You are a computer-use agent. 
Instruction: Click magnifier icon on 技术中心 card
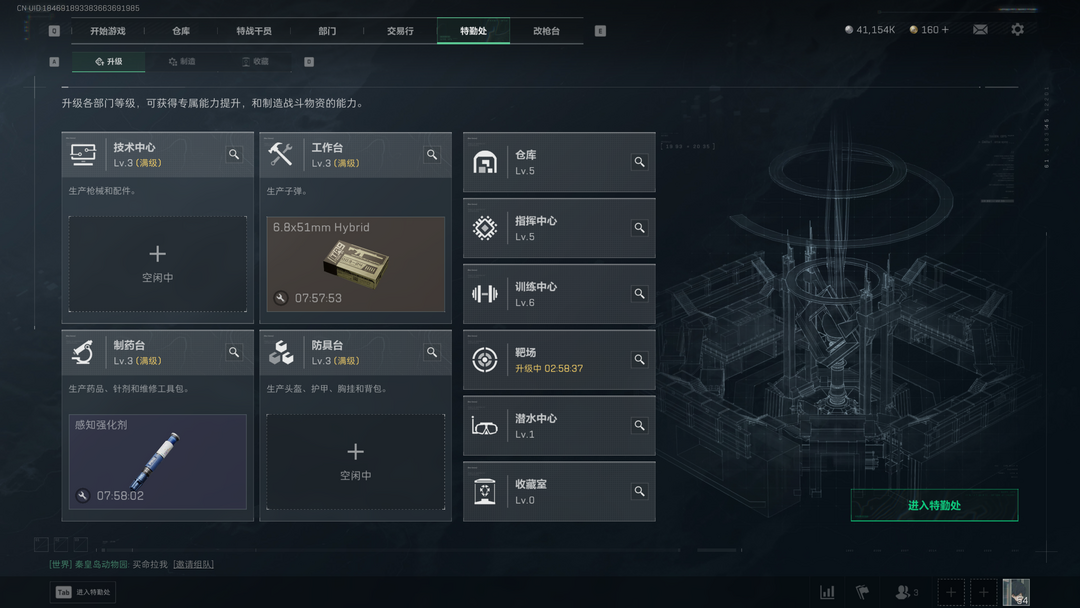click(x=234, y=154)
